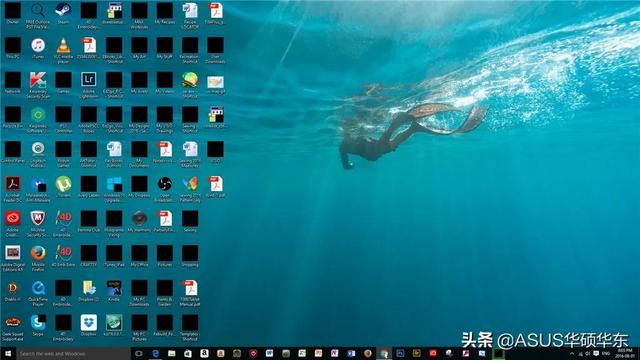
Task: Open the Dropbox (2) folder icon
Action: pyautogui.click(x=89, y=288)
